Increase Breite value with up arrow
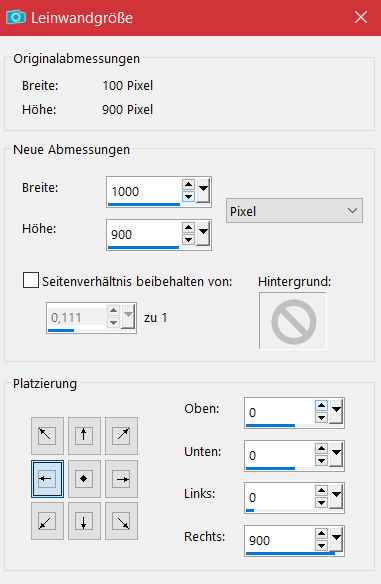381x584 pixels. pyautogui.click(x=188, y=185)
